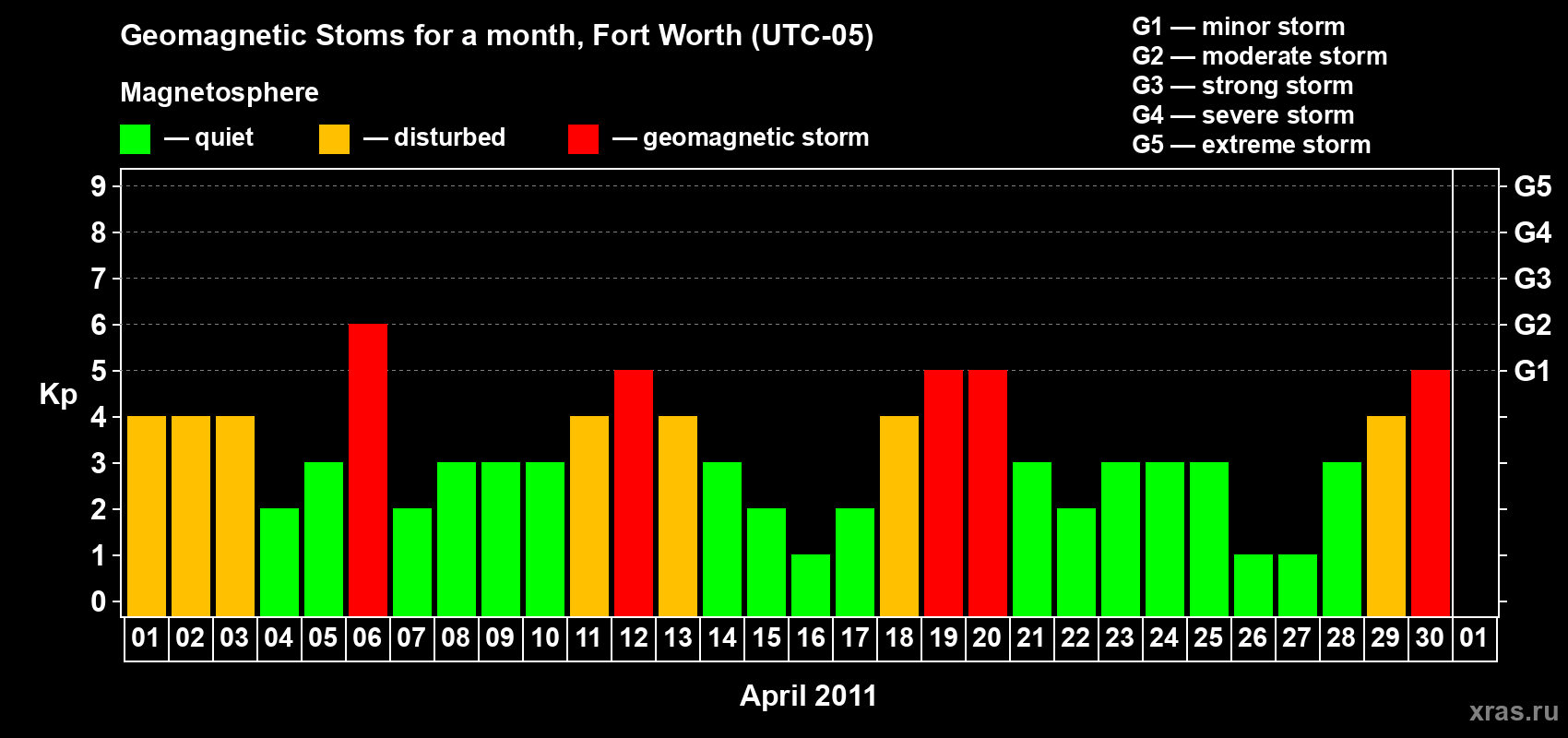Click the Kp value 5 on the axis

99,371
